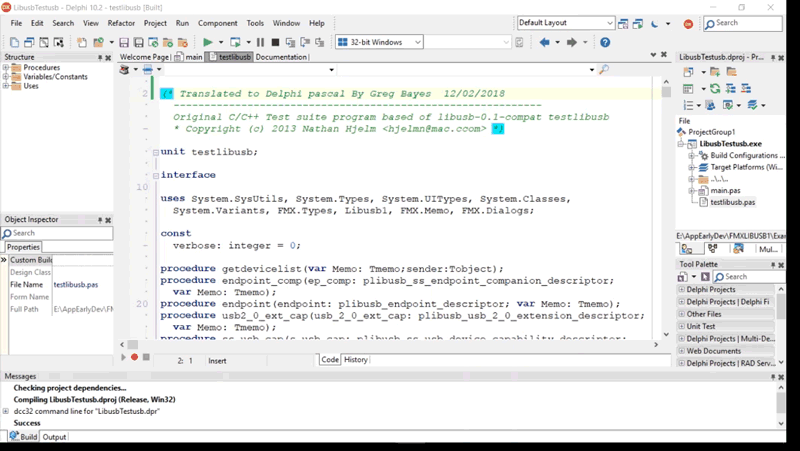Viewport: 800px width, 451px height.
Task: Click the File Name value testlibusb.pas
Action: tap(76, 285)
